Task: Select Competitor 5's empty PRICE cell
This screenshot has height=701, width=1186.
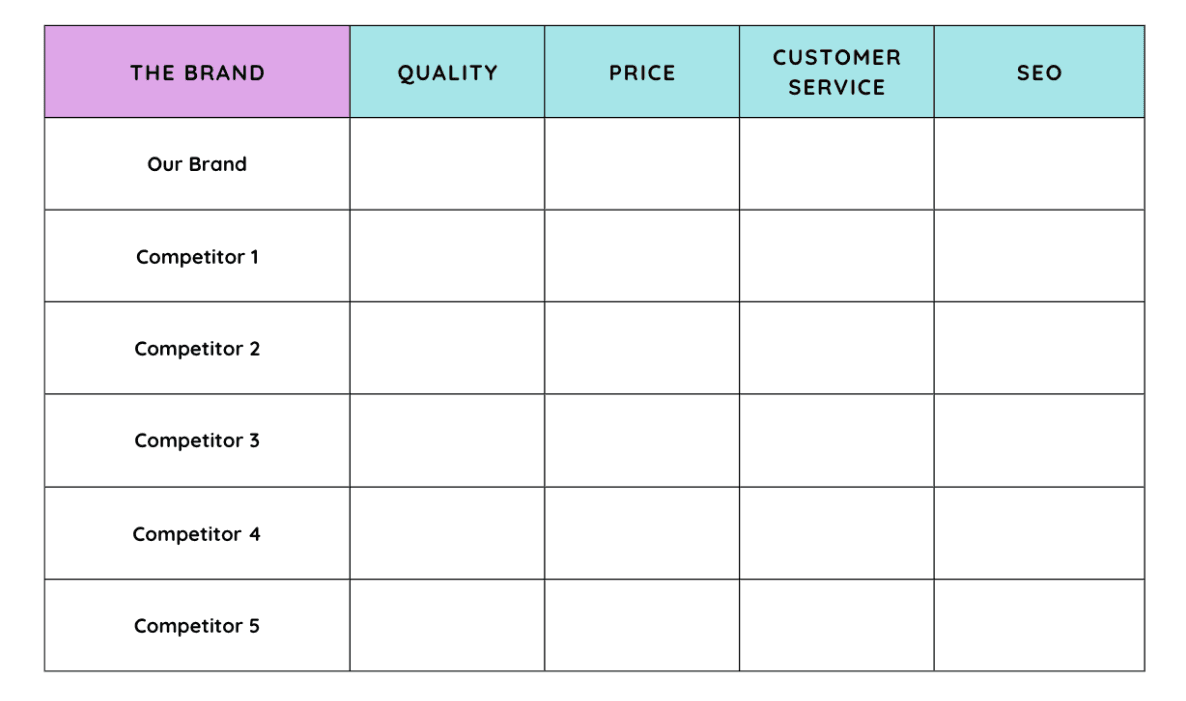Action: [x=642, y=625]
